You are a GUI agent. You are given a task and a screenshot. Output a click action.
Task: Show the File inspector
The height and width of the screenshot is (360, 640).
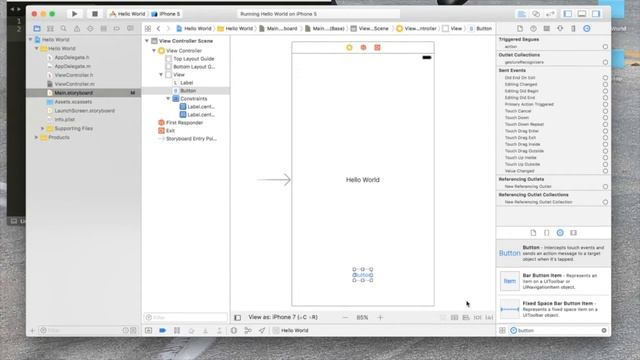pos(520,29)
